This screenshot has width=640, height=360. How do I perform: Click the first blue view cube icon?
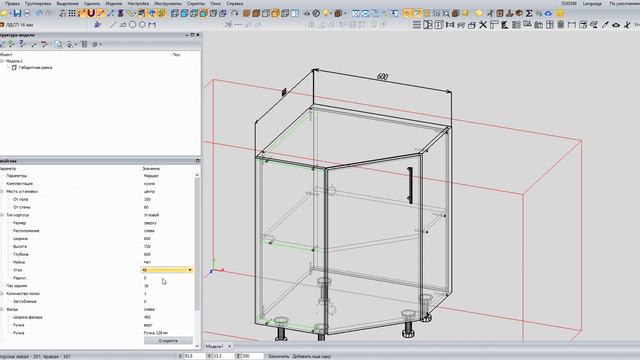[175, 13]
